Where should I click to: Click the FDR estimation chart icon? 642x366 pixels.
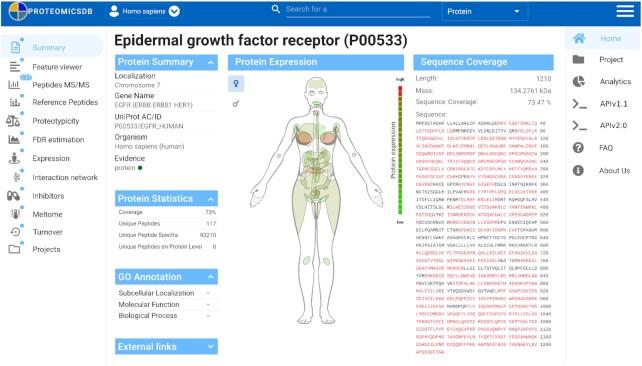14,140
